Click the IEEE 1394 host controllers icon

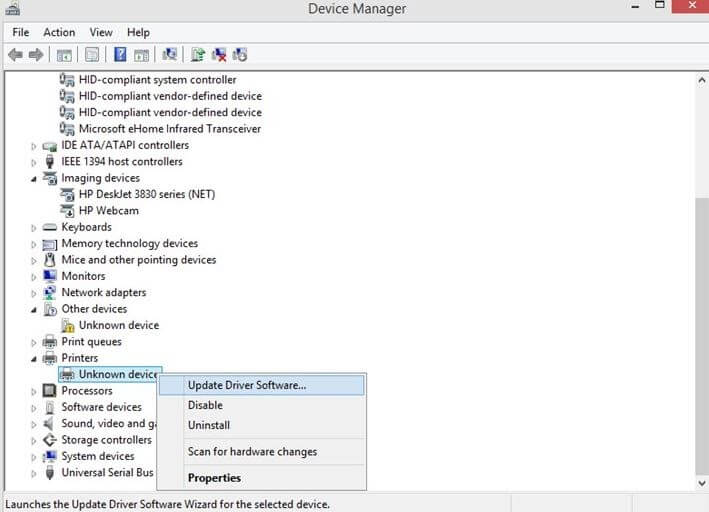[x=50, y=161]
